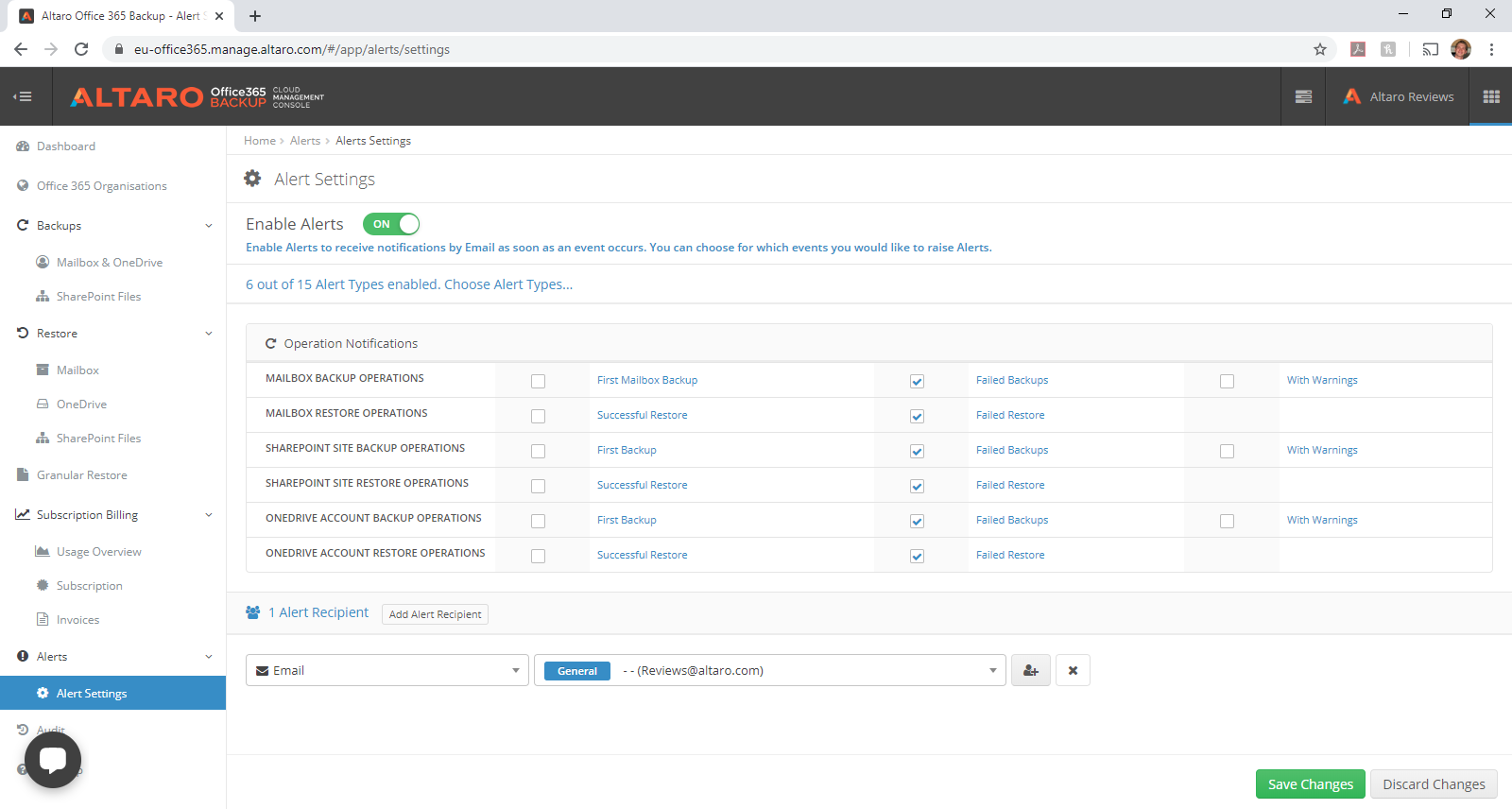Screen dimensions: 1512x809
Task: Open the Chrome three-dot menu
Action: [x=1491, y=49]
